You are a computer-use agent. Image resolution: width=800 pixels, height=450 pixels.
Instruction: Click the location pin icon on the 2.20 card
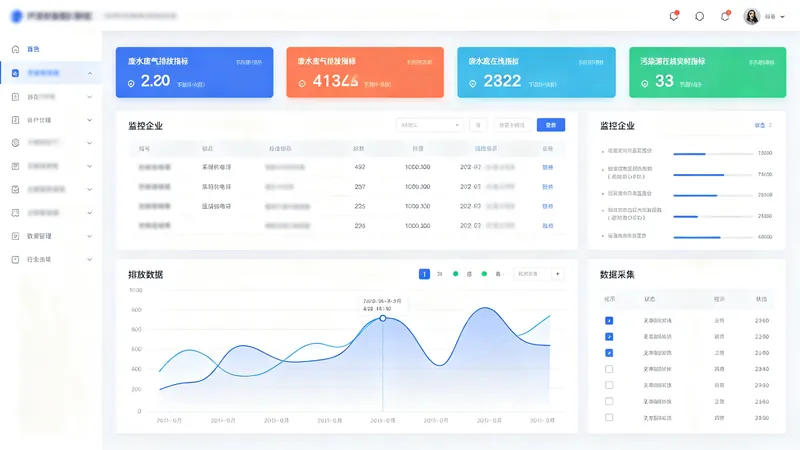pos(131,83)
